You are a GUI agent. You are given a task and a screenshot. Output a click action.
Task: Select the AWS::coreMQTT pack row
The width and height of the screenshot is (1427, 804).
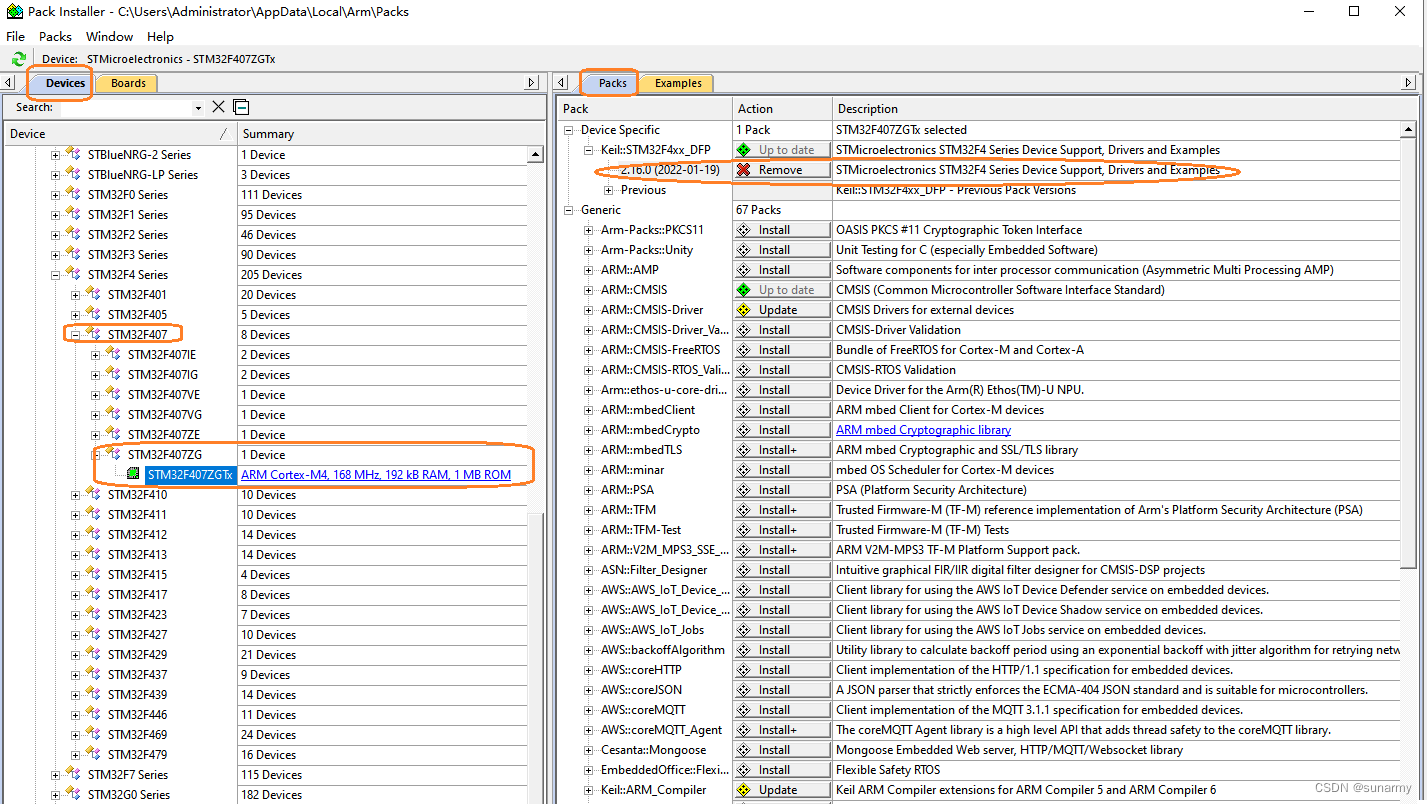coord(642,710)
